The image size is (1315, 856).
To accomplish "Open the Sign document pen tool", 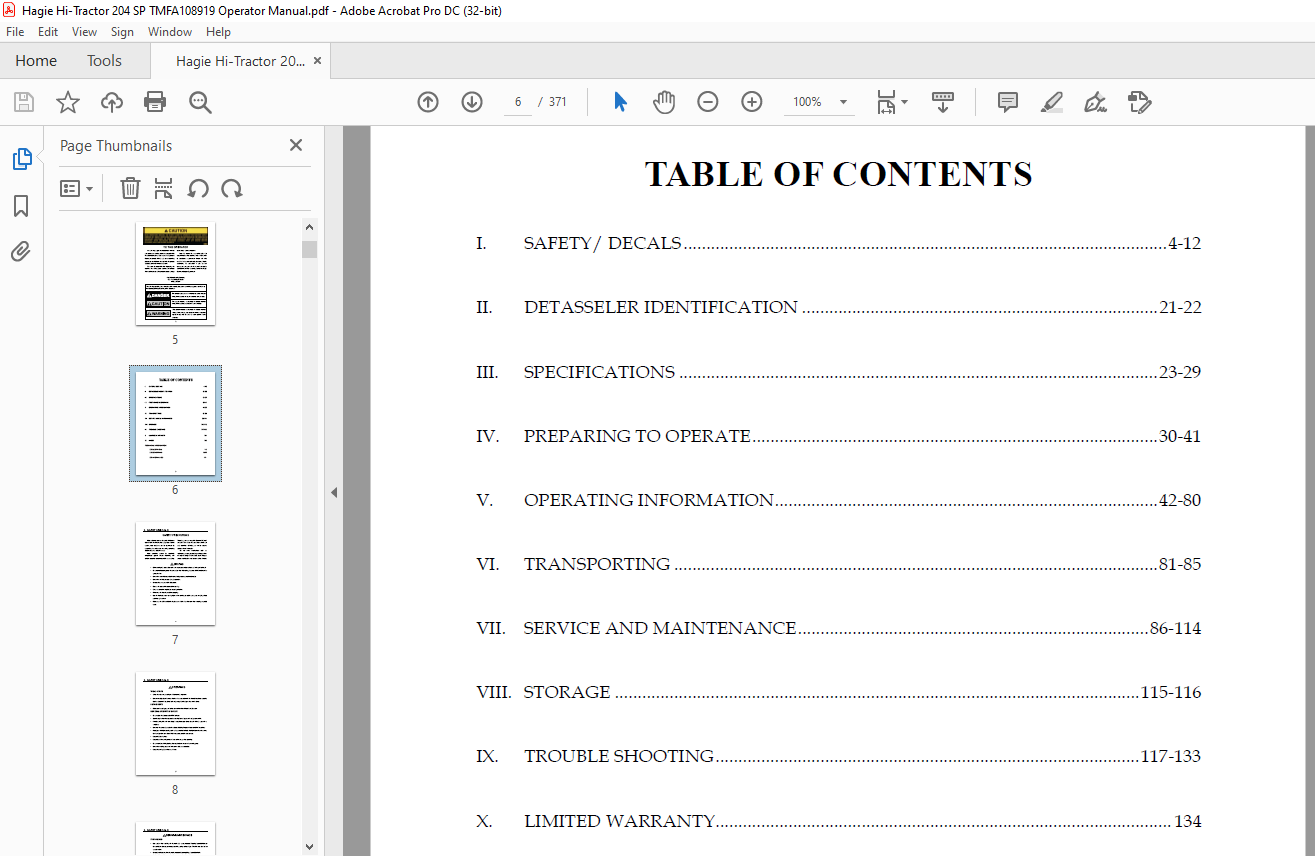I will [1095, 102].
